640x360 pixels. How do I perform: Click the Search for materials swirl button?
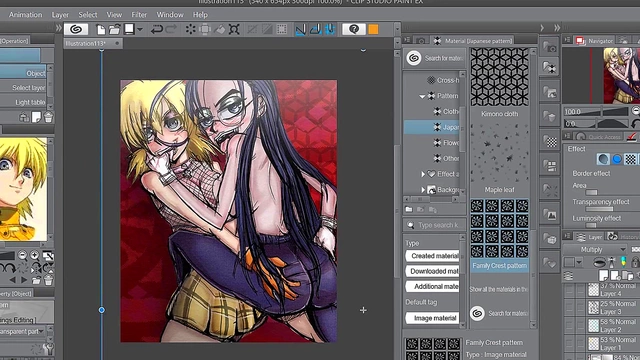tap(414, 58)
